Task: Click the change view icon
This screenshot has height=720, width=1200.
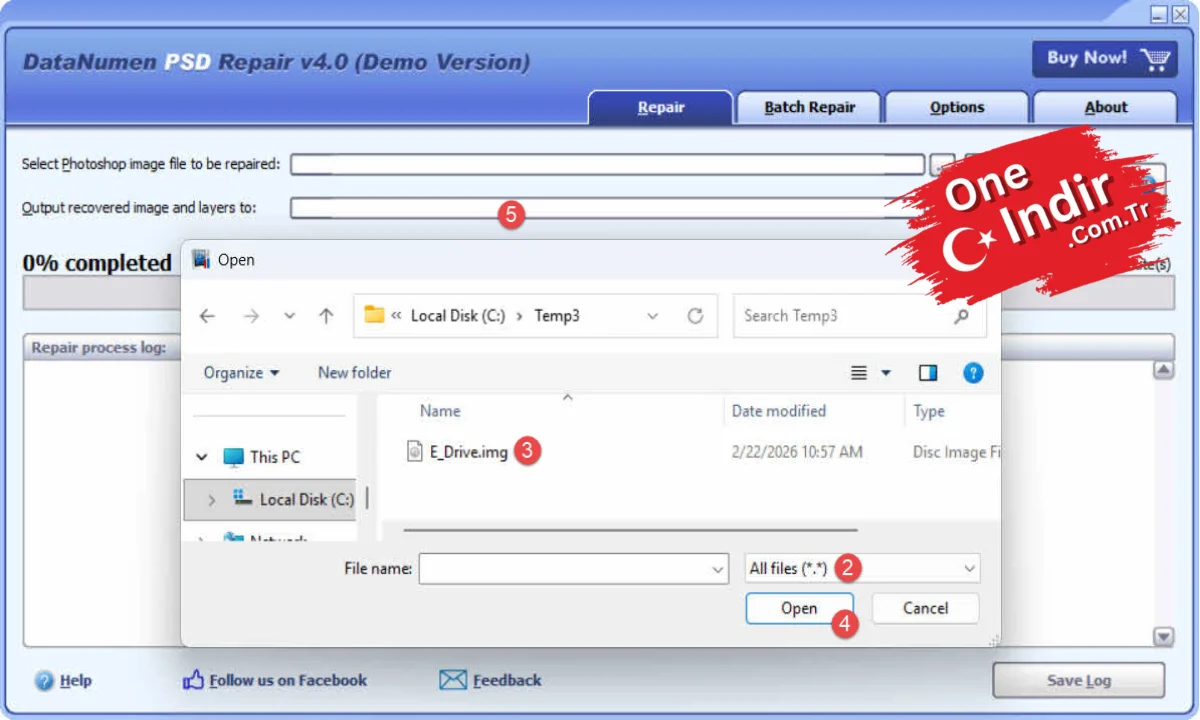Action: [x=859, y=373]
